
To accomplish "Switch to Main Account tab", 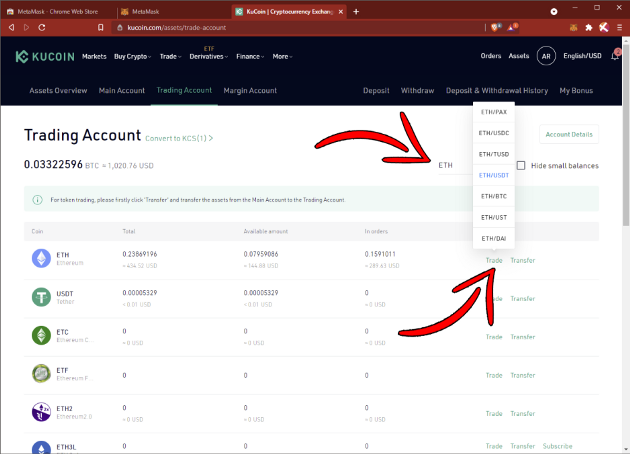I will 122,91.
